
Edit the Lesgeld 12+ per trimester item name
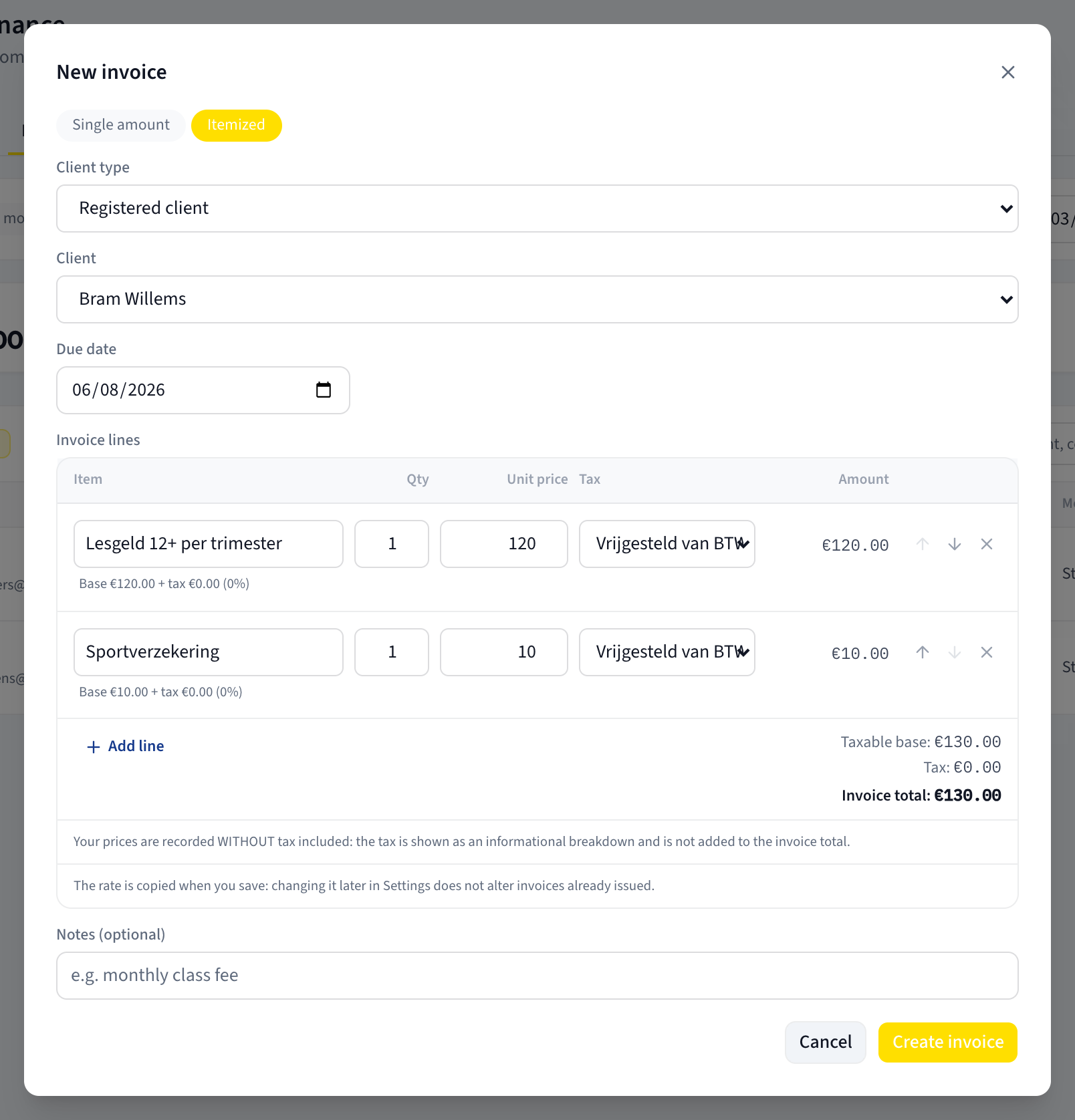tap(209, 544)
